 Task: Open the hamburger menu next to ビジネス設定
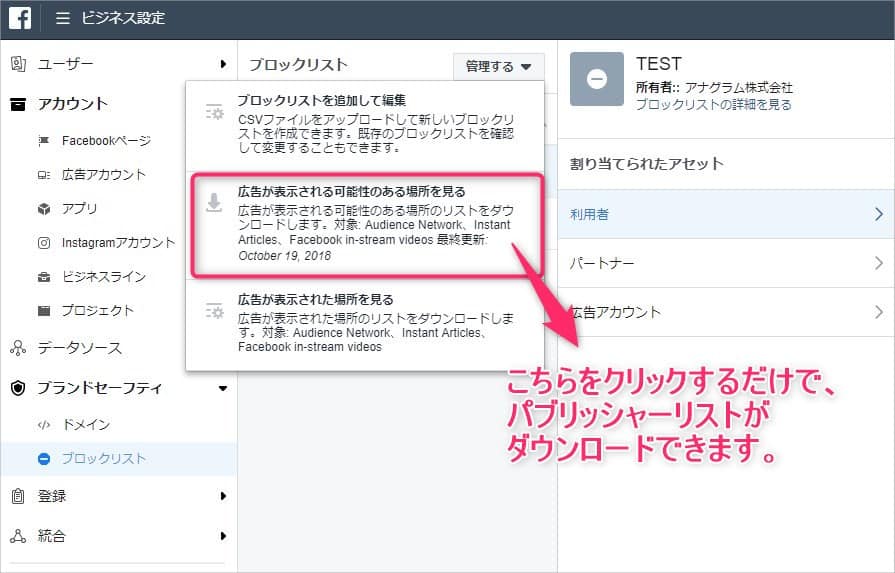click(63, 18)
